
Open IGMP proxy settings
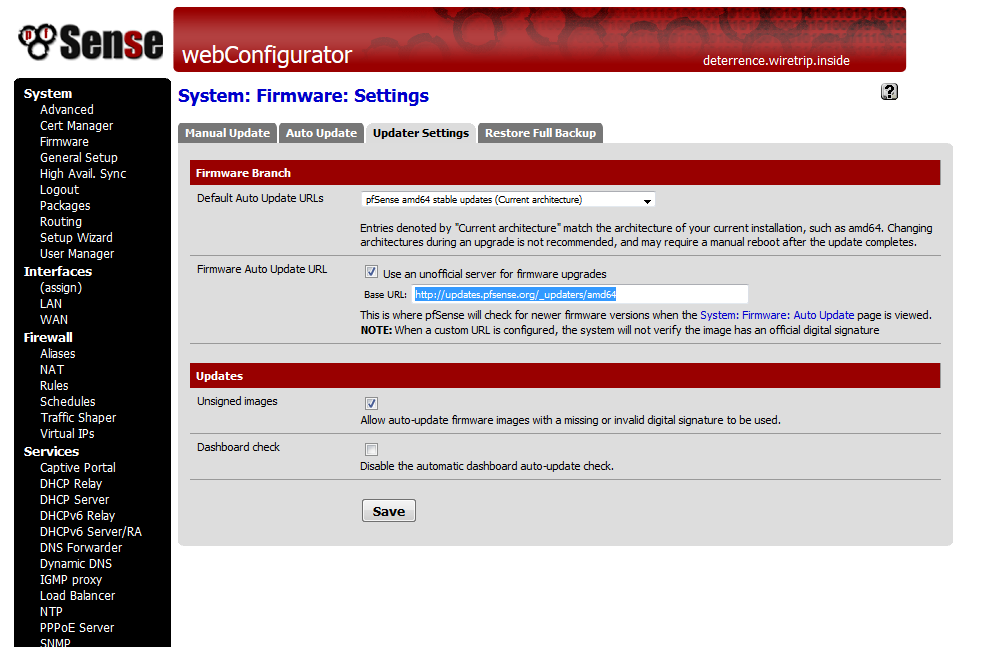pyautogui.click(x=70, y=580)
